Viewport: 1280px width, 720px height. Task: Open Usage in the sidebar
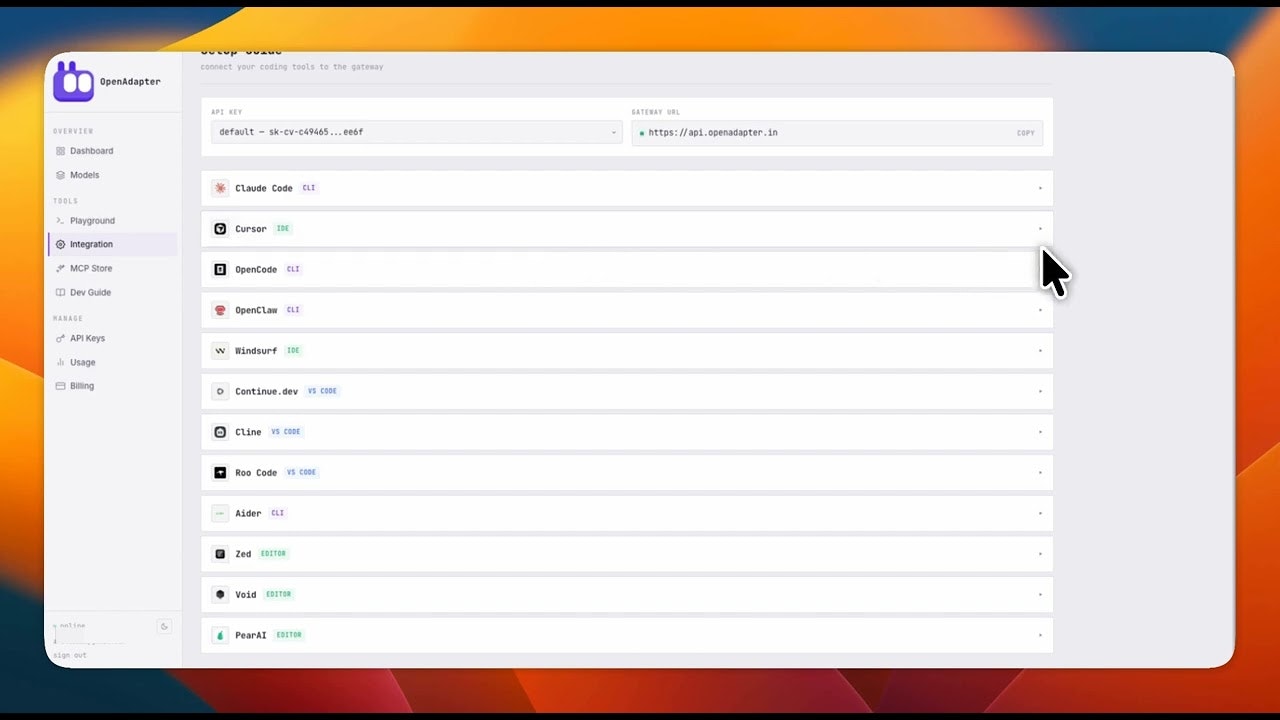pos(112,362)
